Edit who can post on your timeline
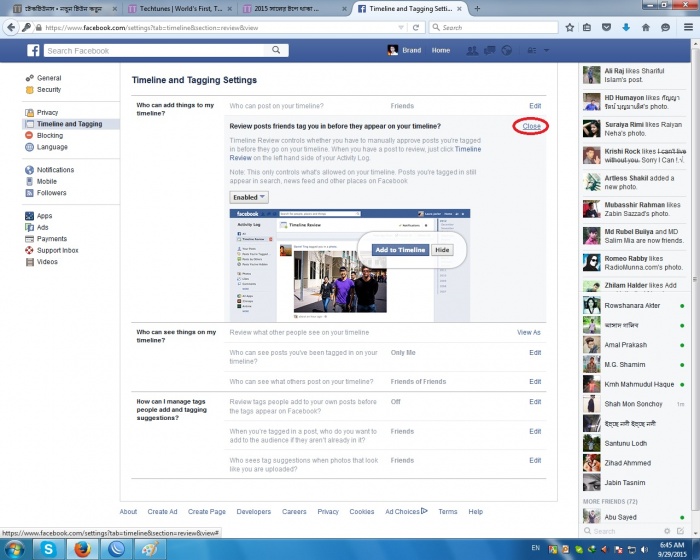Image resolution: width=700 pixels, height=560 pixels. tap(535, 106)
